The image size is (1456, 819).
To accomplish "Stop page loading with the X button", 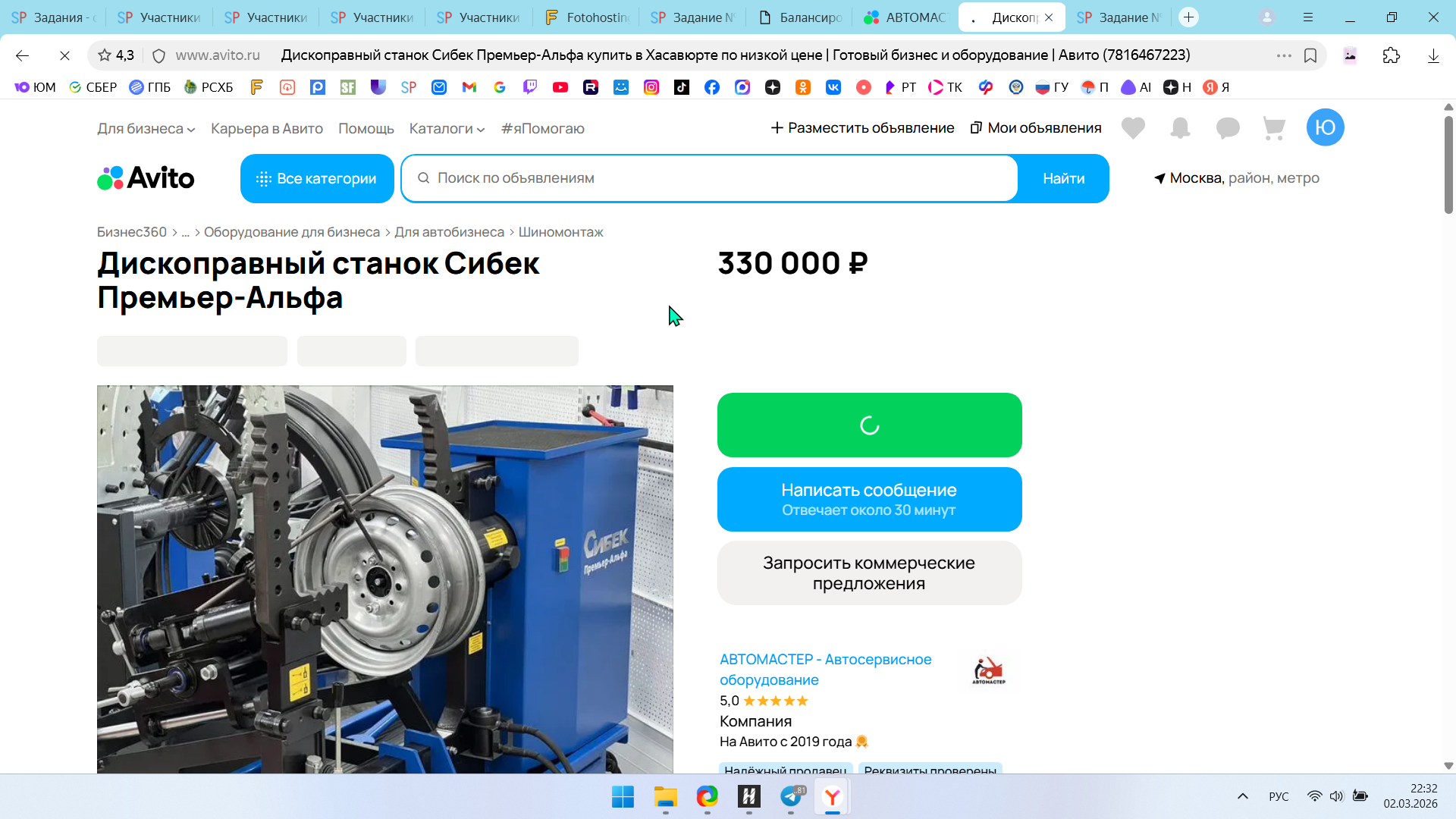I will click(x=64, y=55).
